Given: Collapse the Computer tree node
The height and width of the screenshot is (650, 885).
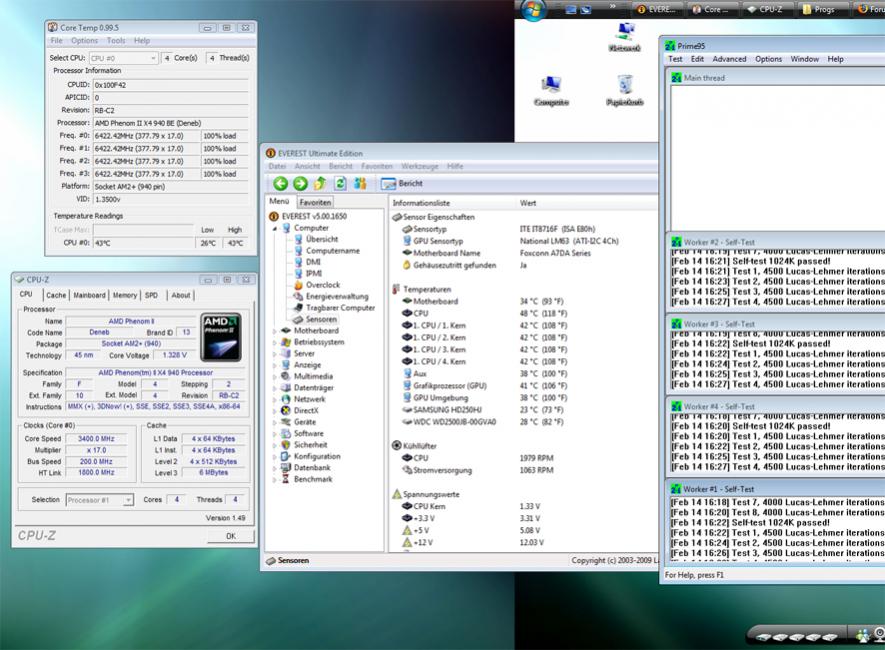Looking at the screenshot, I should [x=275, y=228].
